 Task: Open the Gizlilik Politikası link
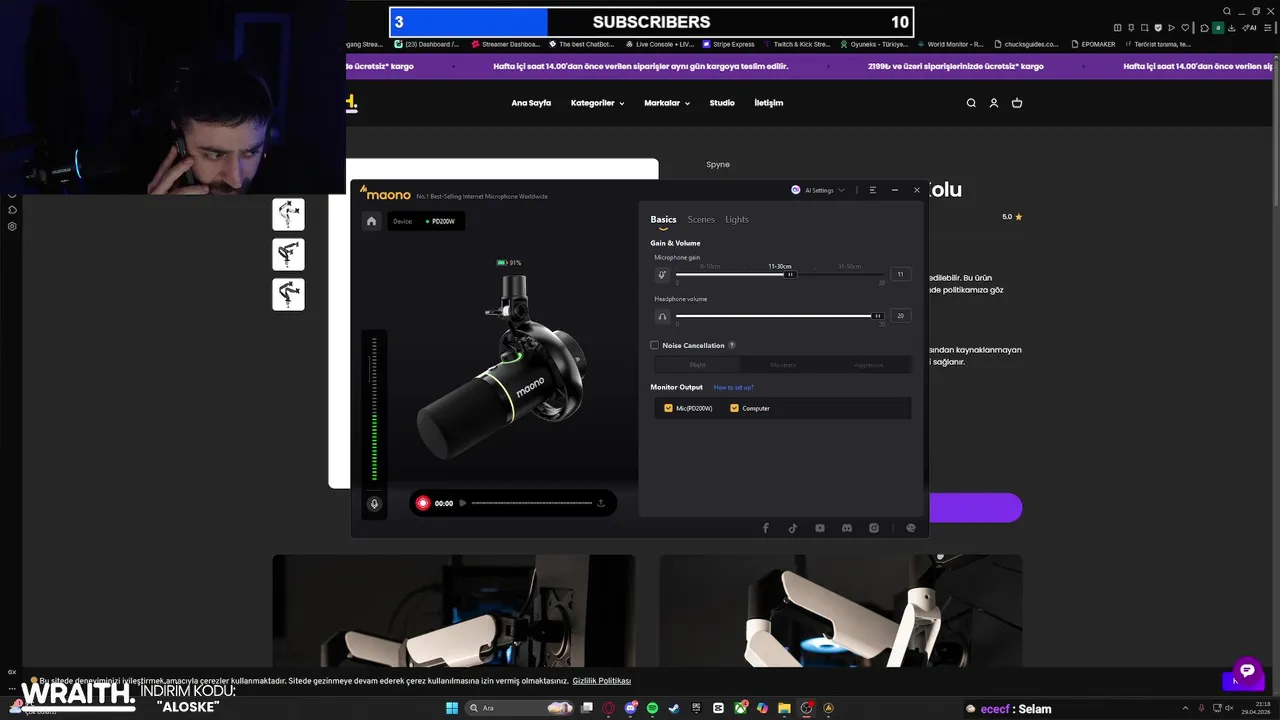click(602, 681)
